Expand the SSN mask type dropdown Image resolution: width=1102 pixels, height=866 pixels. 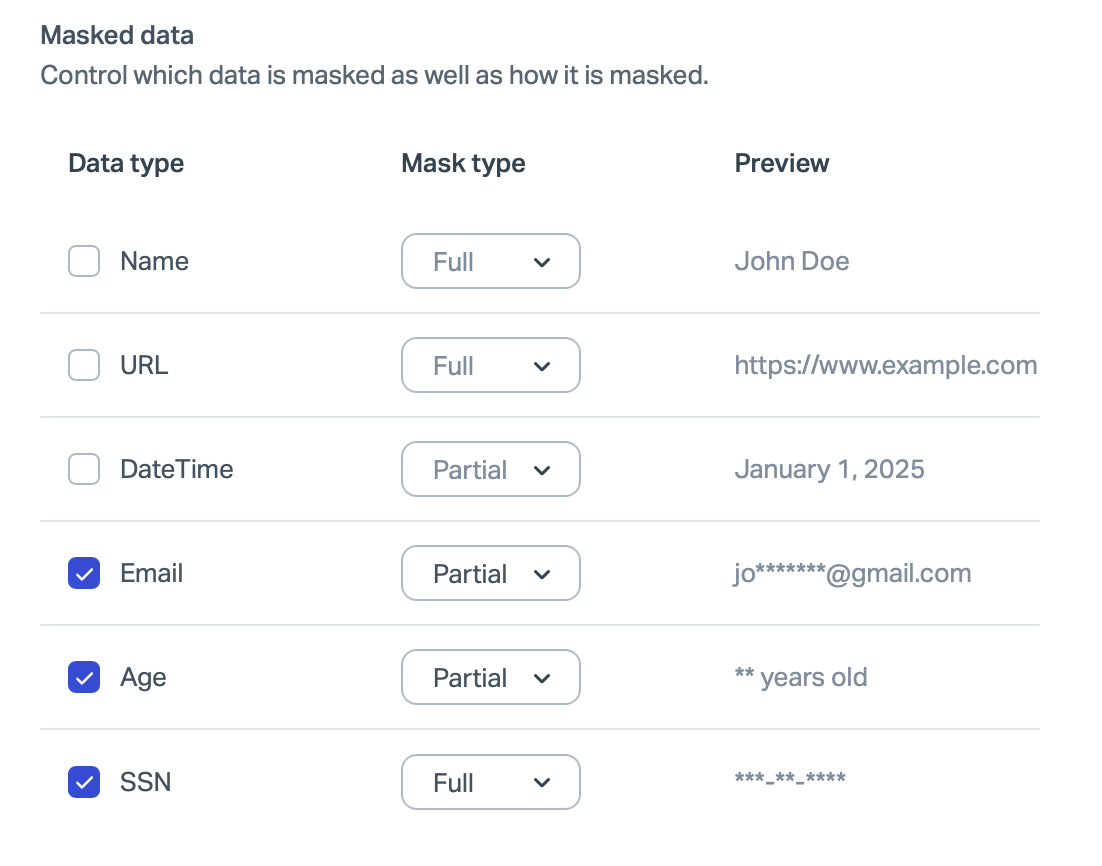[490, 782]
